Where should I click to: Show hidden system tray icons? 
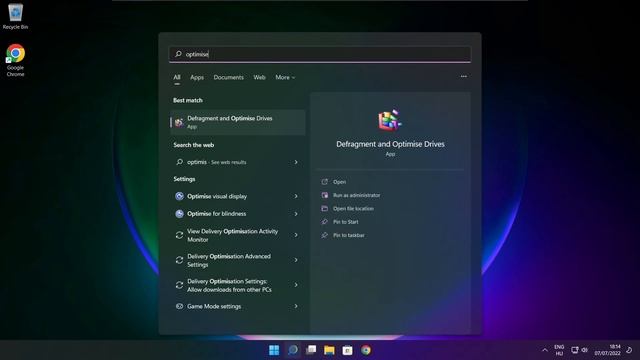[x=545, y=350]
